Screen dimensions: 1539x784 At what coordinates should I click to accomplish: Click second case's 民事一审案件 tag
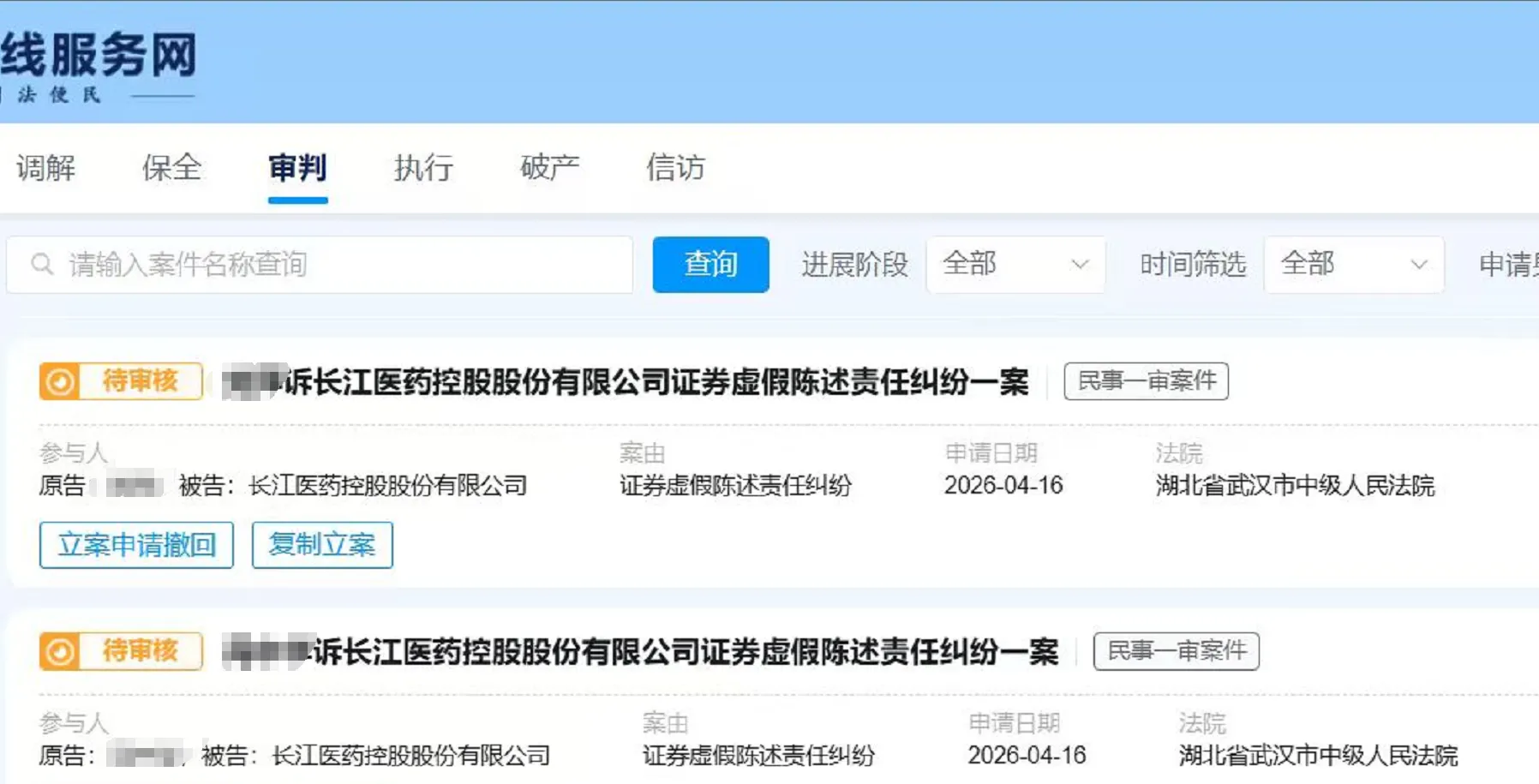pyautogui.click(x=1176, y=651)
